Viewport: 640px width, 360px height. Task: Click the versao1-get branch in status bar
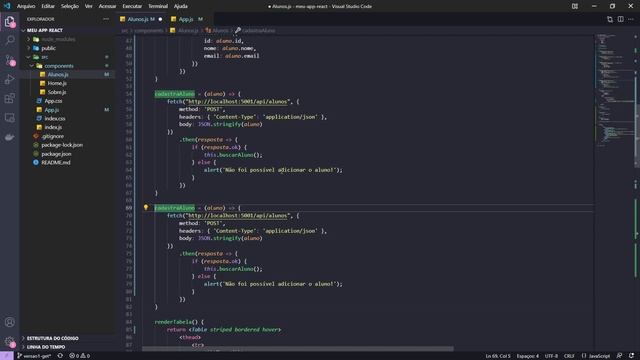34,356
